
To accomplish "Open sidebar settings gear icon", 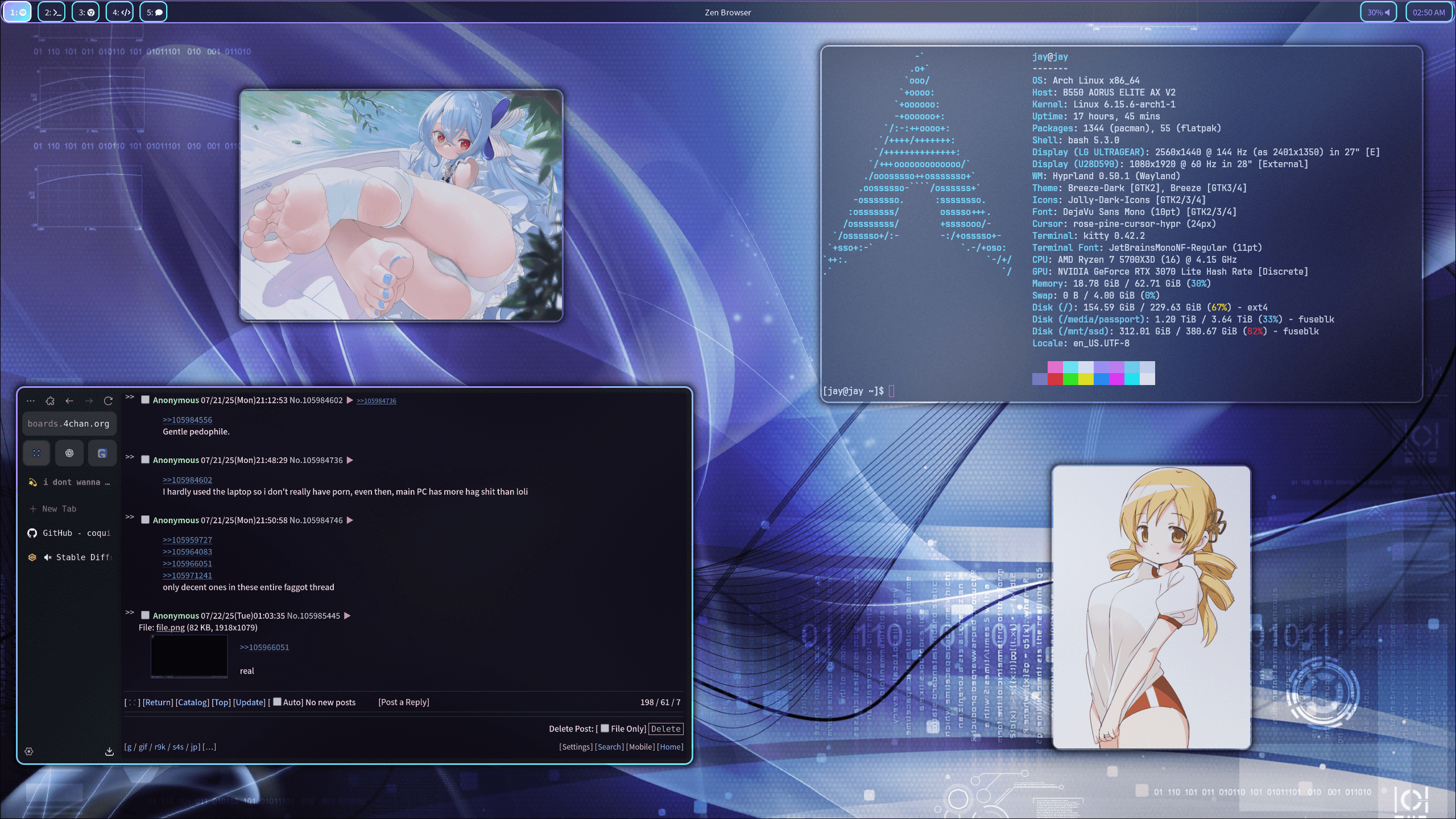I will coord(29,751).
